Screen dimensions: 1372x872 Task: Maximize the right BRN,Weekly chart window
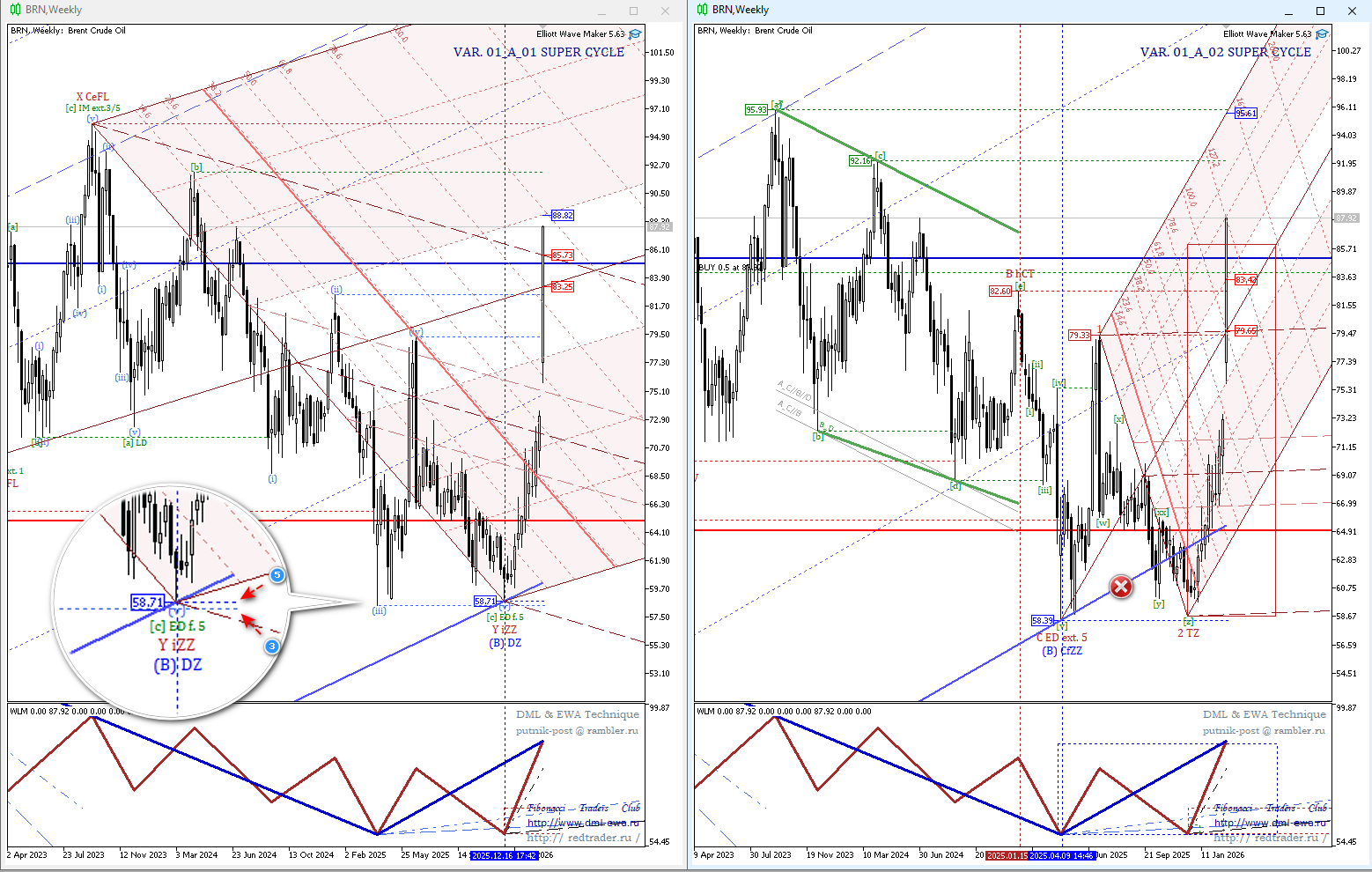pyautogui.click(x=1320, y=11)
